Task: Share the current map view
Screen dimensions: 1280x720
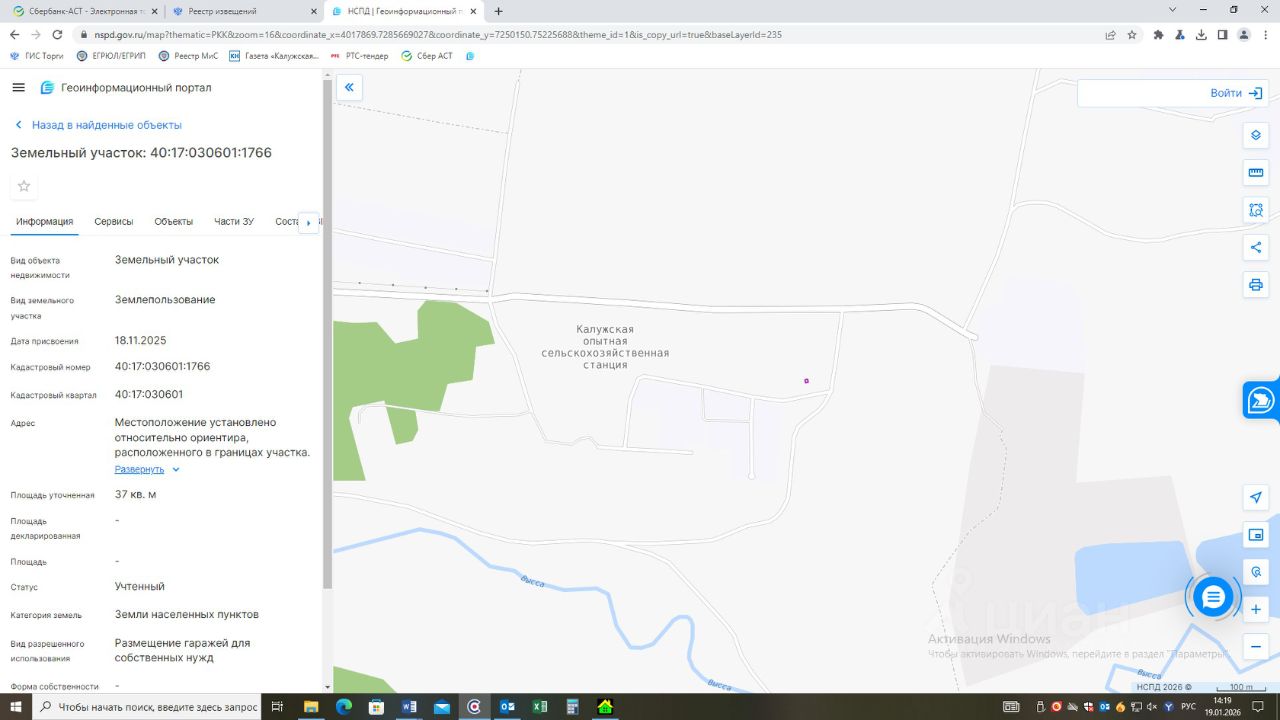Action: pos(1256,247)
